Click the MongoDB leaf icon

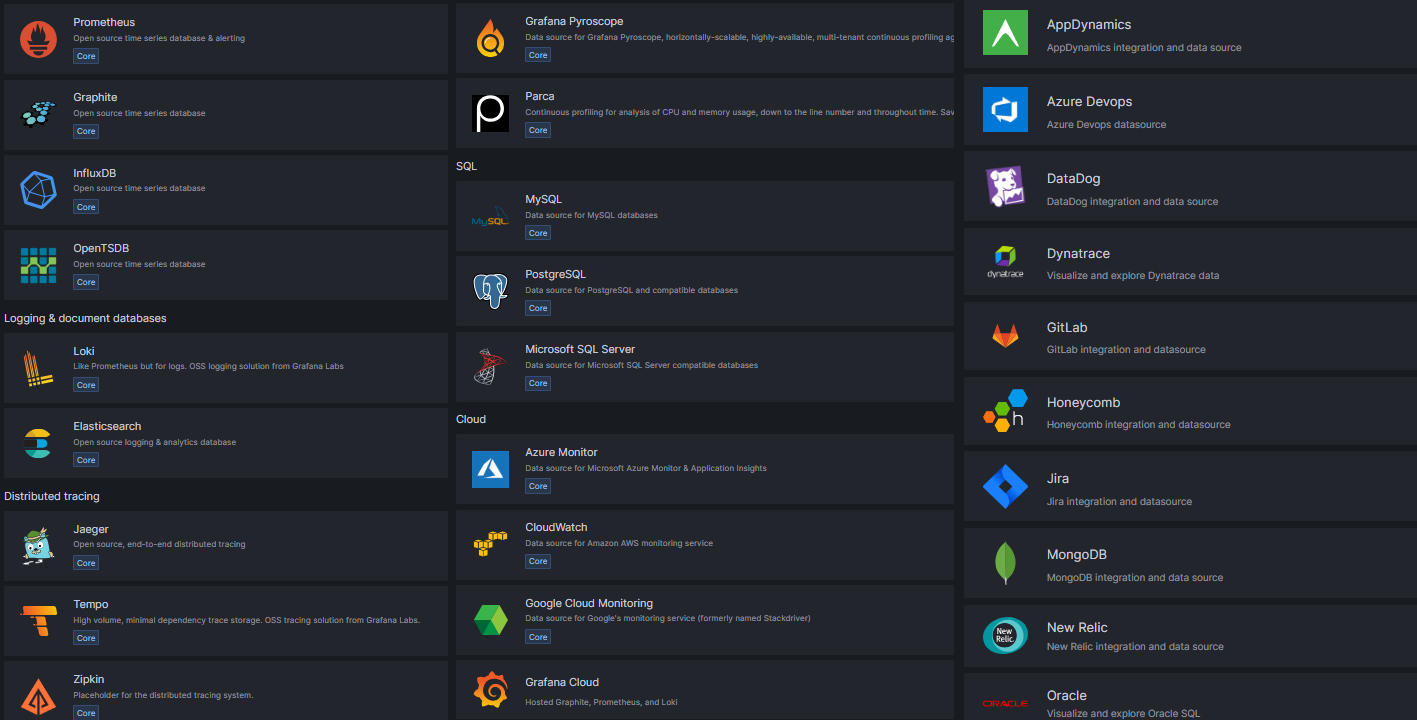click(x=1005, y=563)
